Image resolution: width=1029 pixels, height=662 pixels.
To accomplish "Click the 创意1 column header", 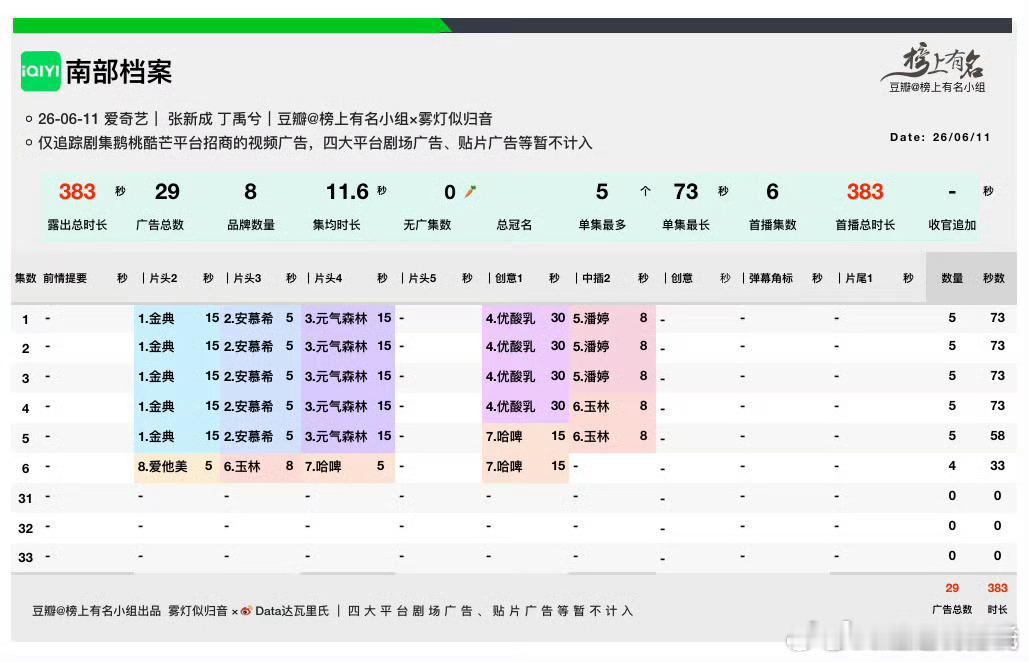I will pos(509,278).
